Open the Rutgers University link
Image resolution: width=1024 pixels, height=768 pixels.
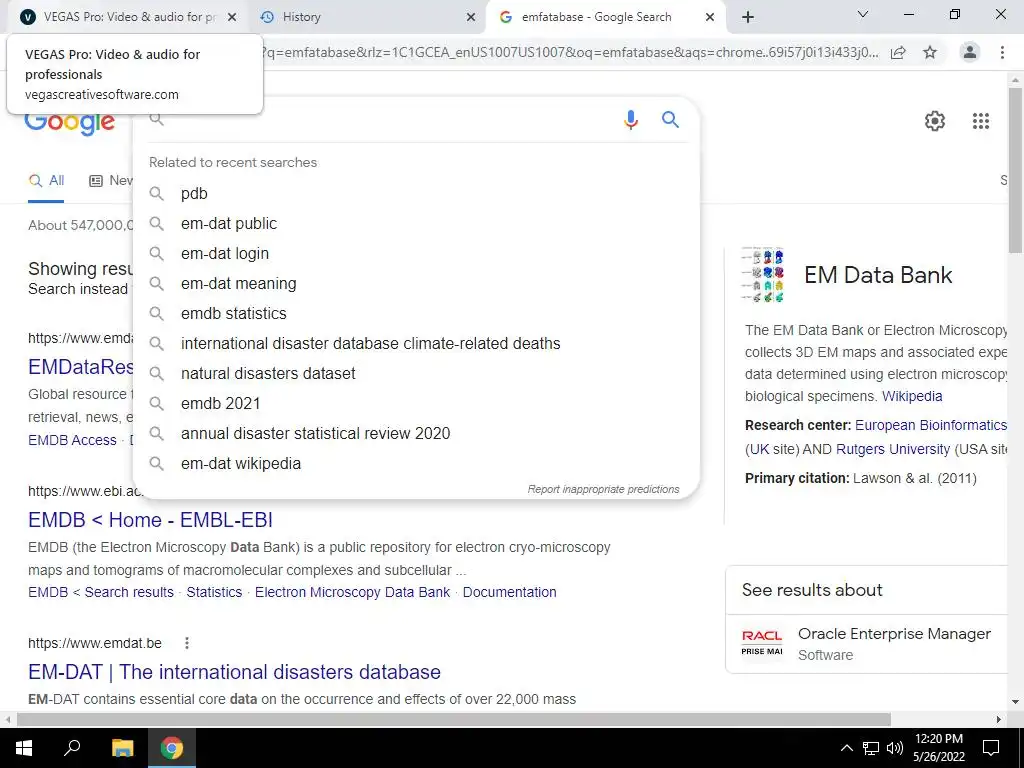pos(893,449)
